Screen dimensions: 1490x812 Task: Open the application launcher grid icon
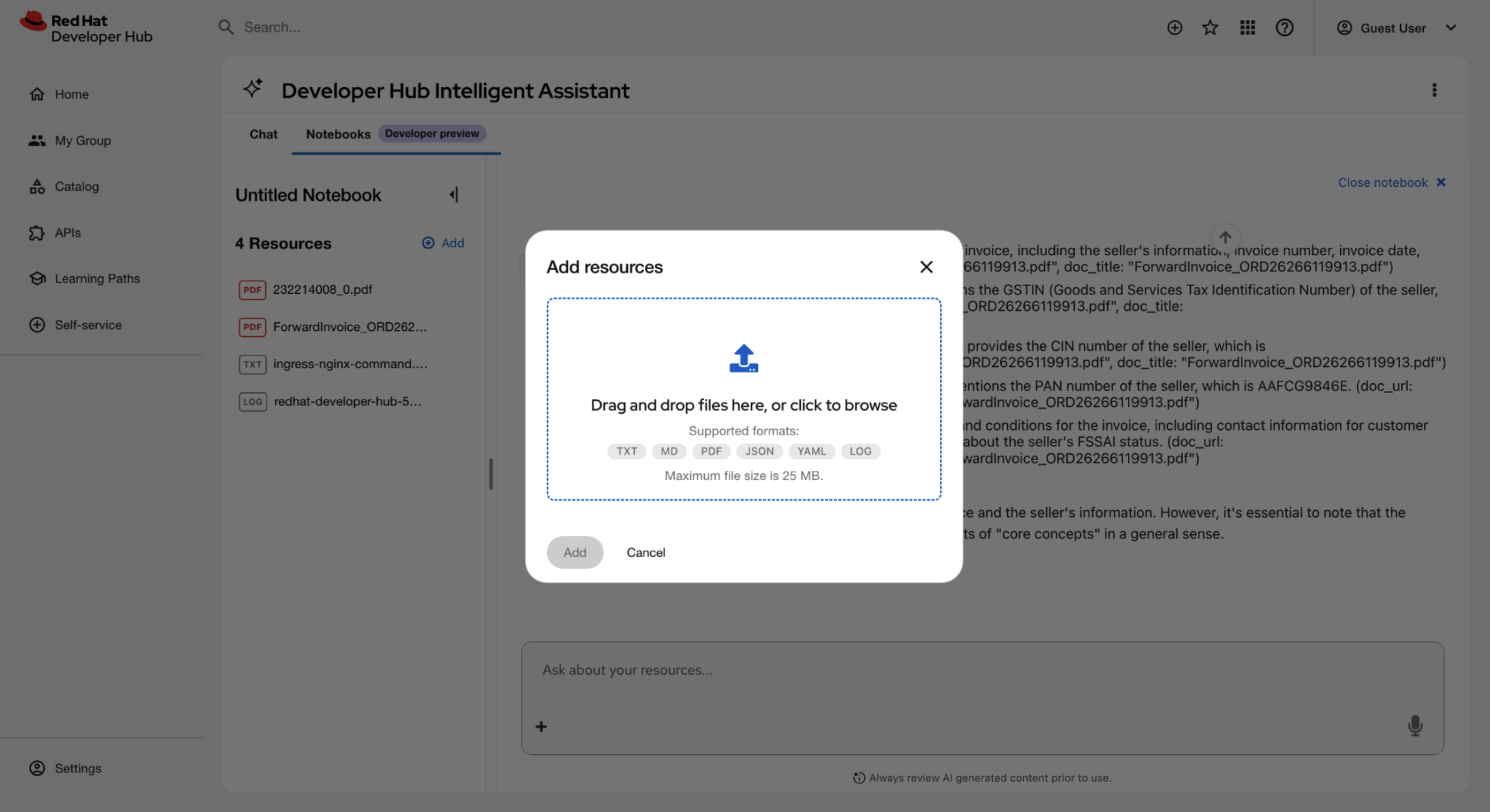tap(1247, 28)
